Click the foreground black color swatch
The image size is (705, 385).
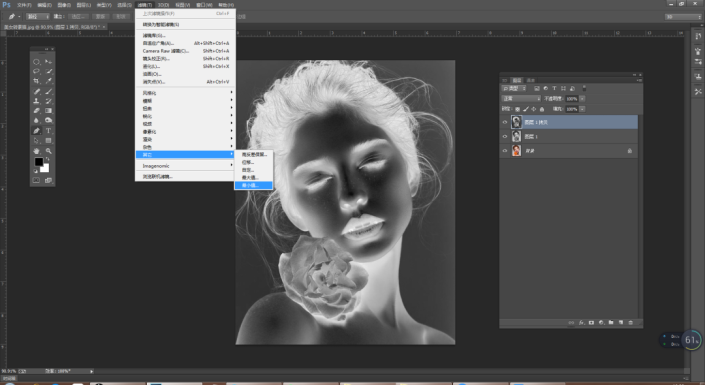tap(39, 162)
